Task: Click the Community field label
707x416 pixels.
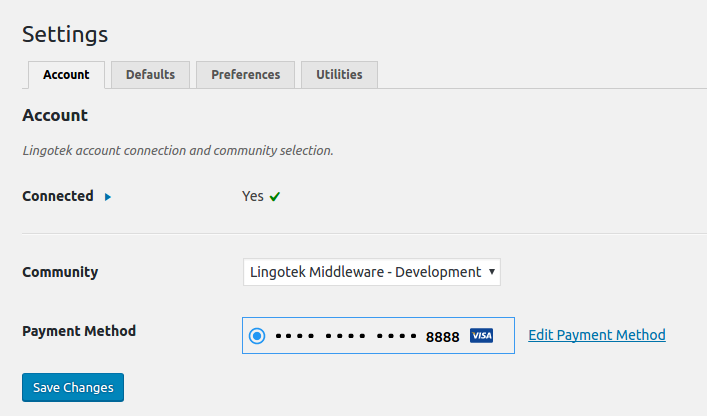Action: (60, 272)
